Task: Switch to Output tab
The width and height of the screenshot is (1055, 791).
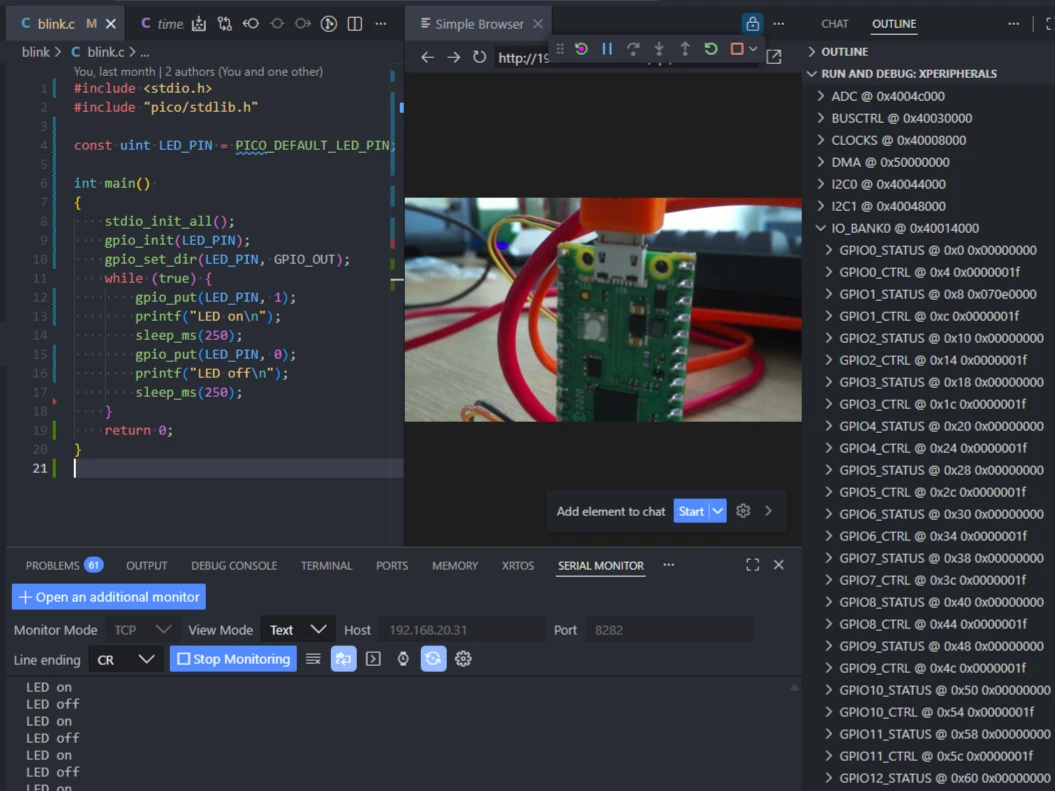Action: [147, 566]
